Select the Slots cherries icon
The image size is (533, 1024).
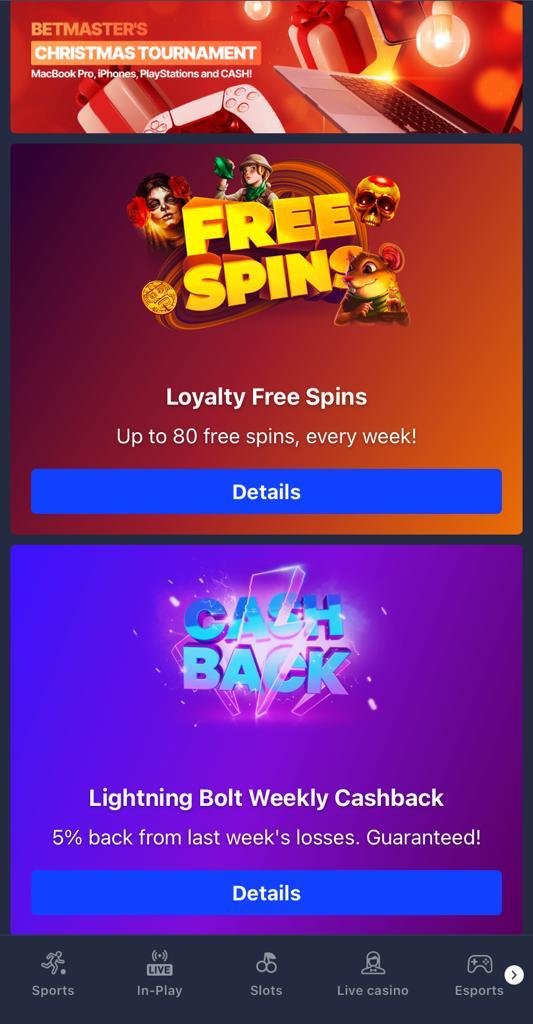266,963
